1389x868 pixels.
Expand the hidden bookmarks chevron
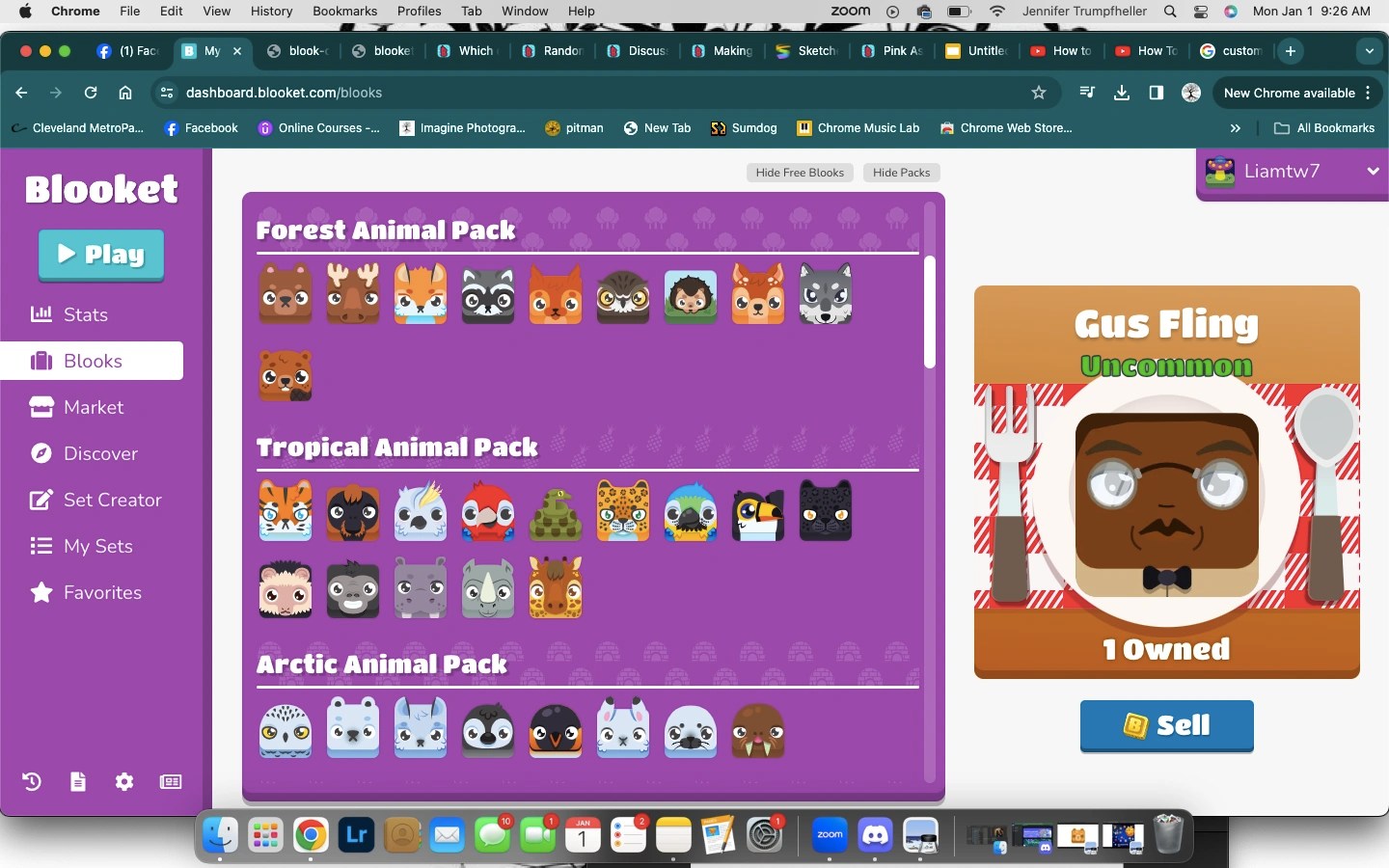(x=1235, y=128)
